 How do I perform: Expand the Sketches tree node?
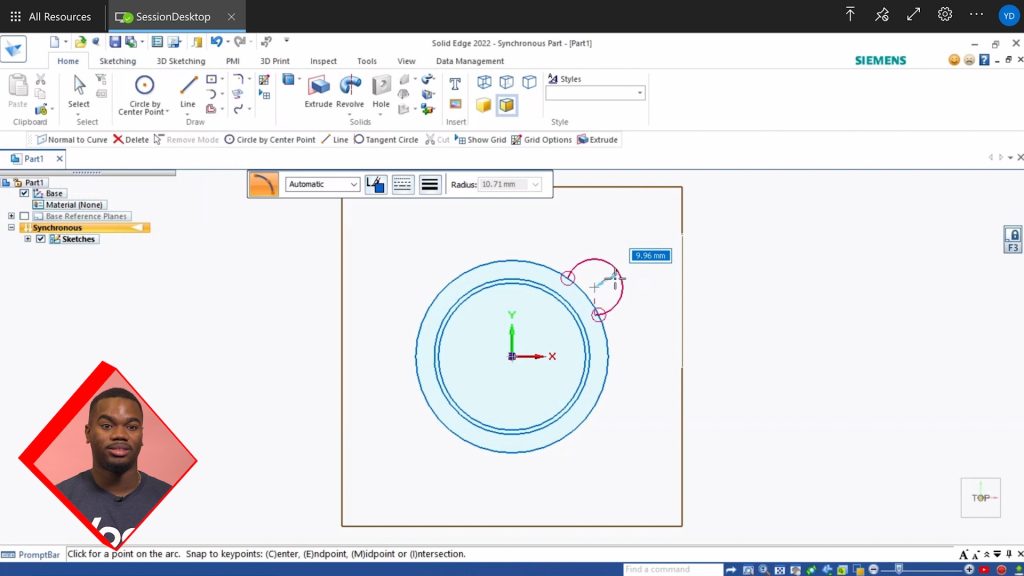coord(27,239)
